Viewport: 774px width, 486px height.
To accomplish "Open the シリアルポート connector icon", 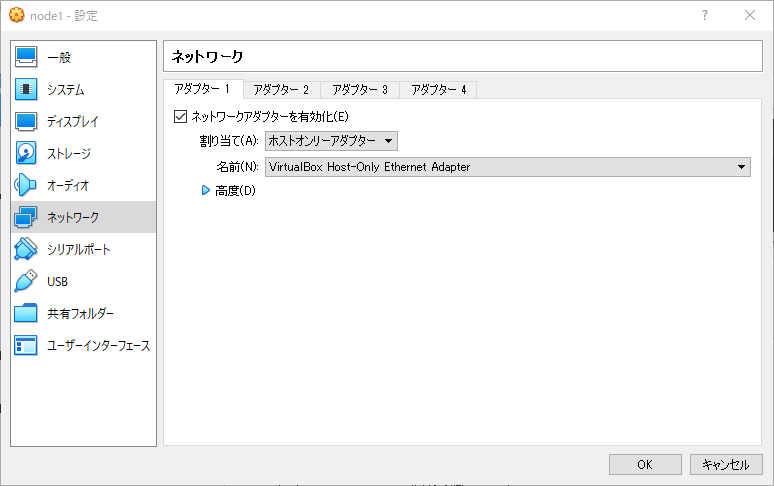I will point(26,249).
